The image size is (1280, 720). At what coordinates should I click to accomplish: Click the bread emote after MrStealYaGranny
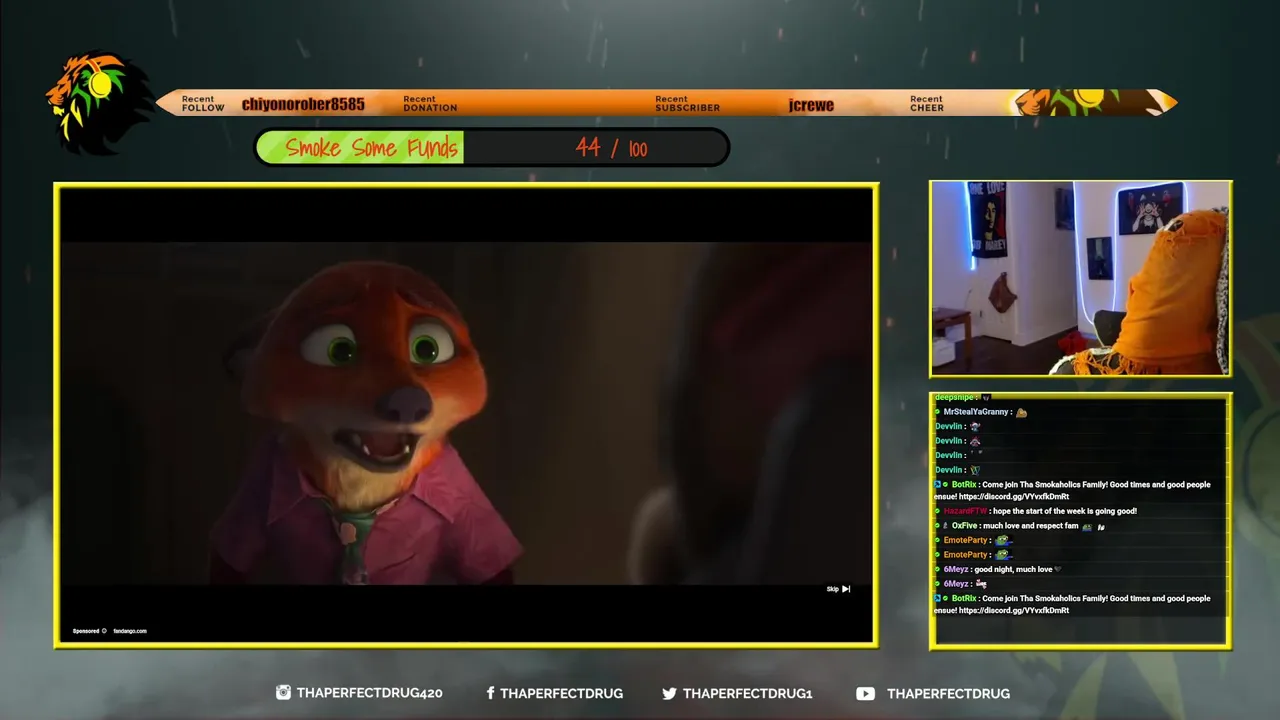[x=1021, y=412]
